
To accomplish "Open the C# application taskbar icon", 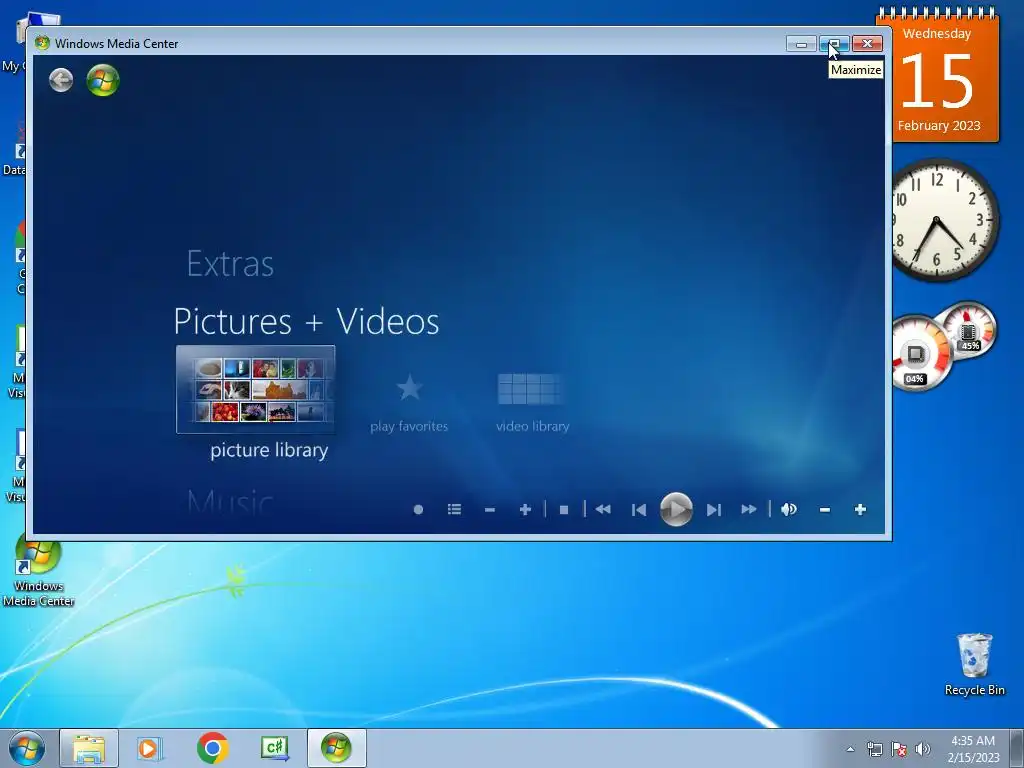I will pos(274,748).
